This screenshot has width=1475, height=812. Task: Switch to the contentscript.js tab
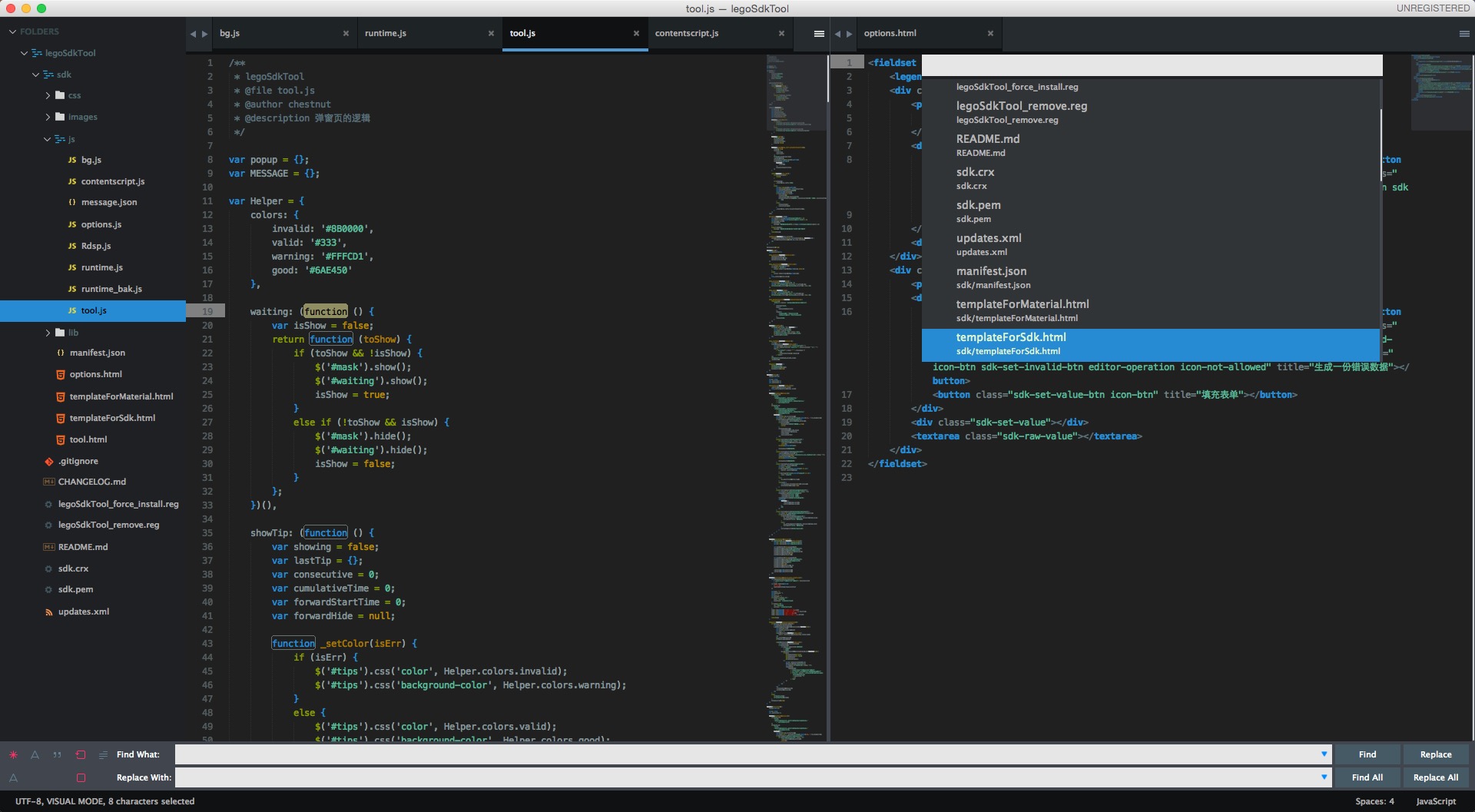(x=720, y=33)
